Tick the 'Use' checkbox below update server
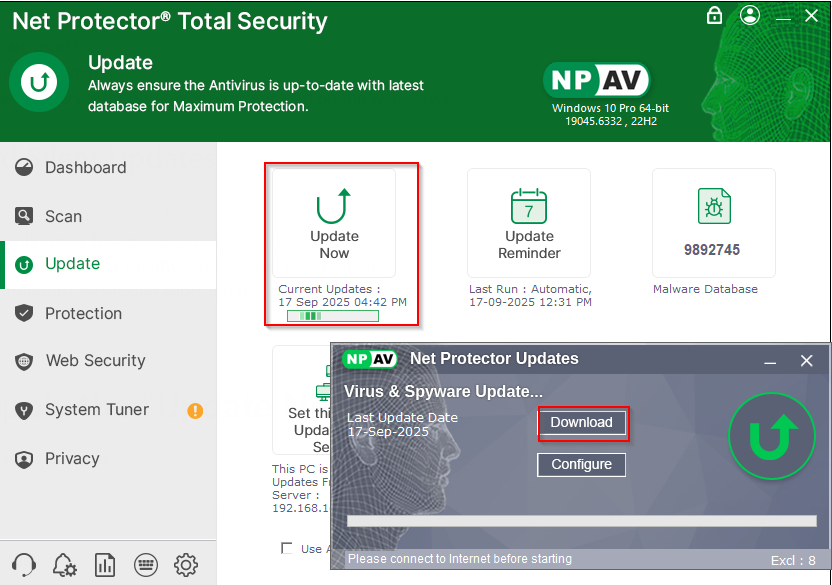Screen dimensions: 832x585 point(287,548)
